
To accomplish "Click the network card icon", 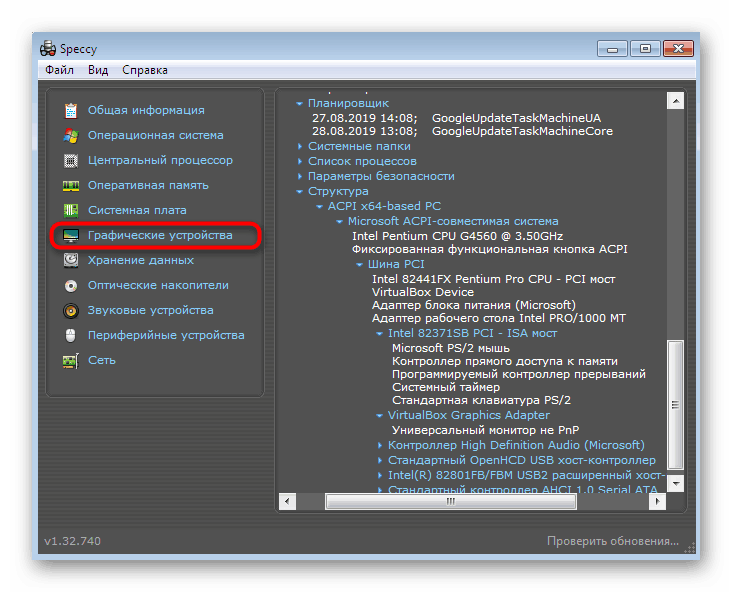I will [71, 361].
